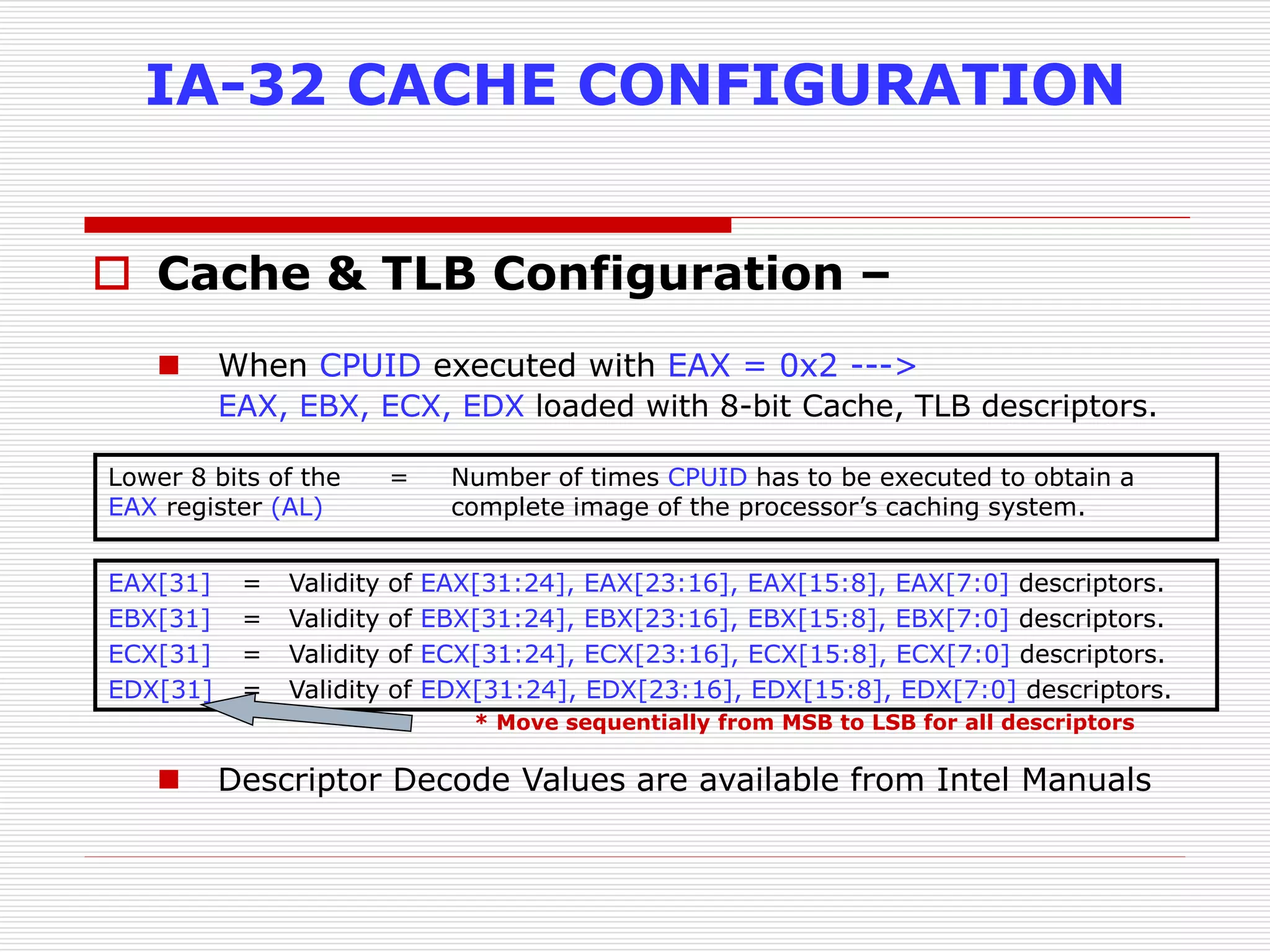Click red square bullet before 'When CPUID'
This screenshot has width=1270, height=952.
[x=169, y=365]
